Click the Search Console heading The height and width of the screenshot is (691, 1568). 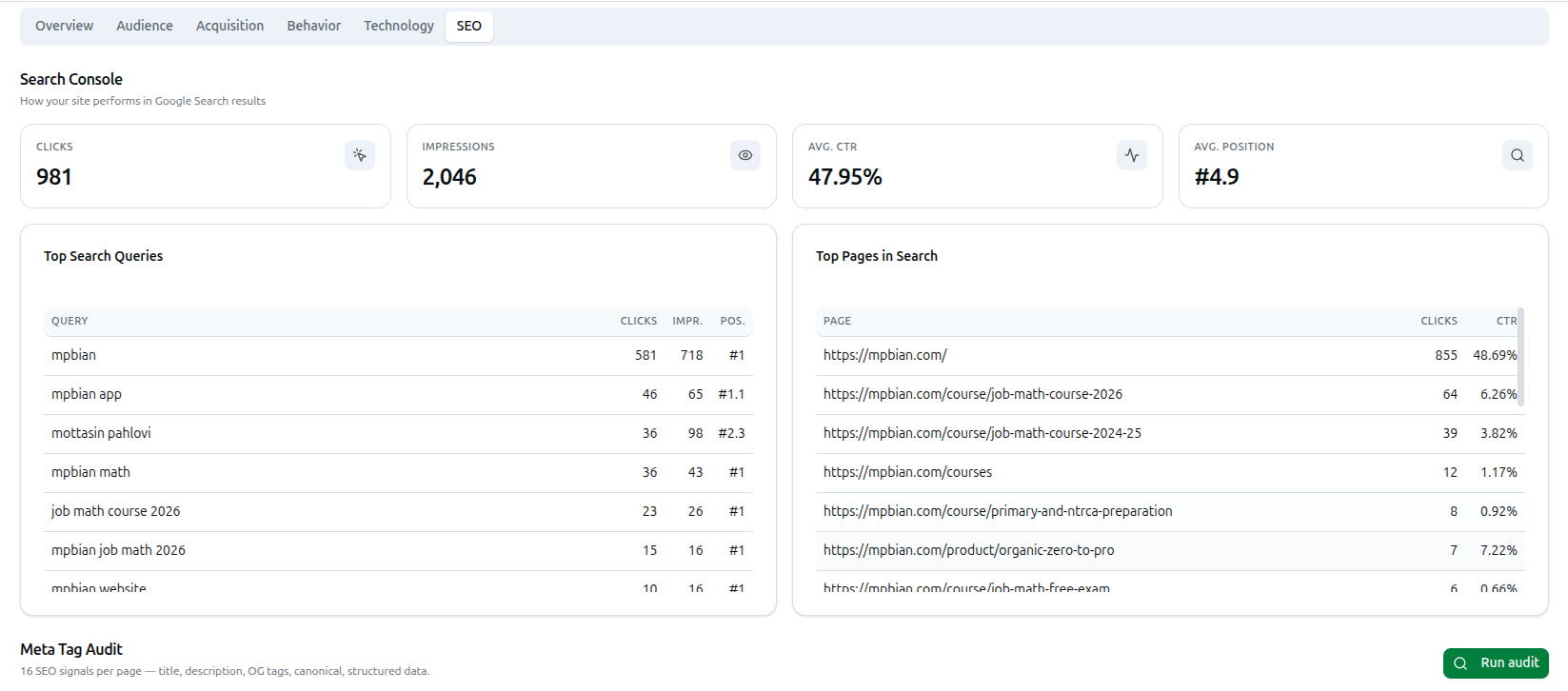[71, 79]
